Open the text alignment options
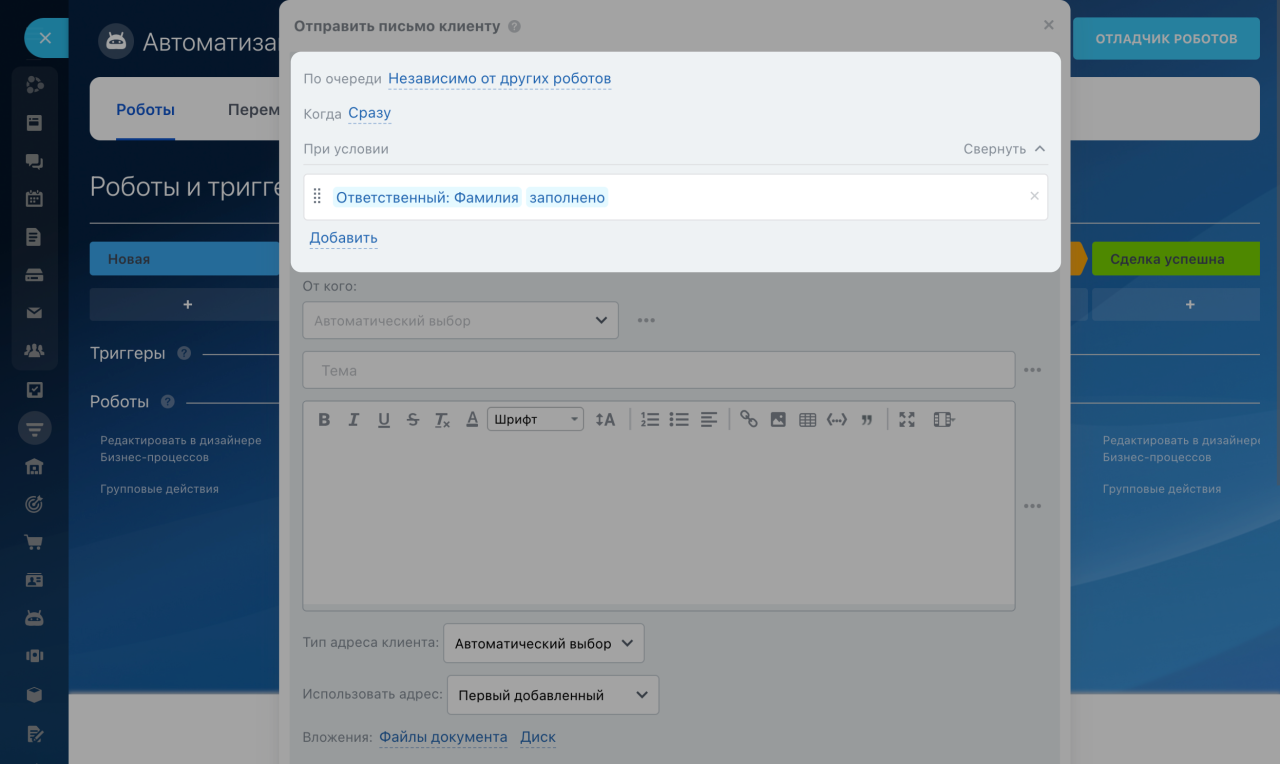This screenshot has height=764, width=1280. coord(709,420)
